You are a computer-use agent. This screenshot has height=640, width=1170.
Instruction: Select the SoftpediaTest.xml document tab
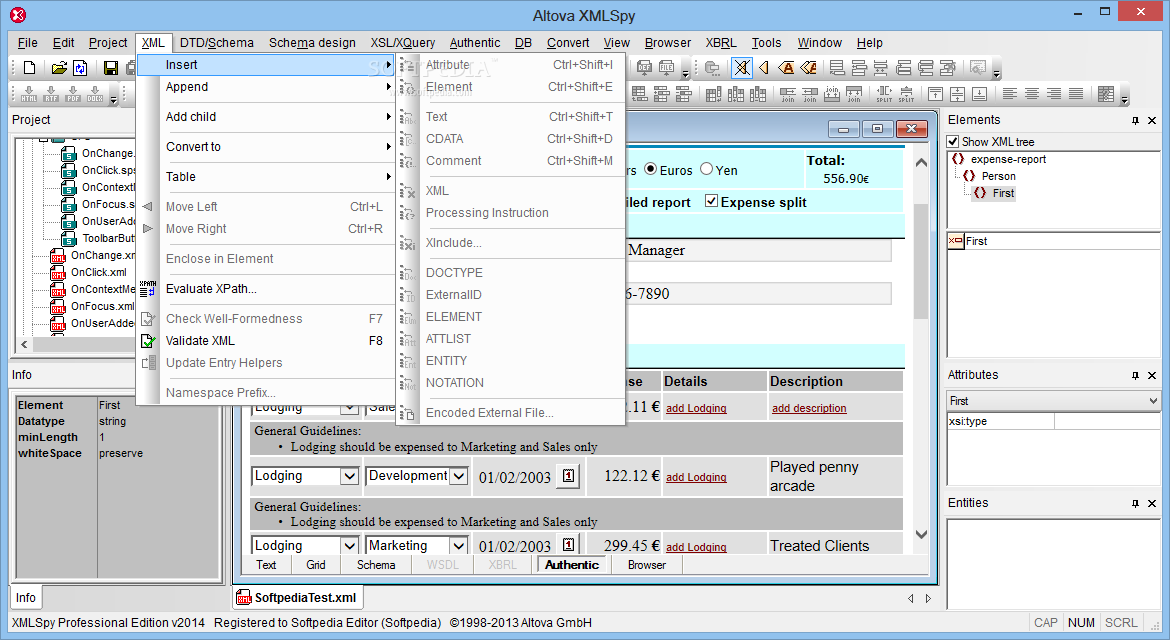coord(298,597)
